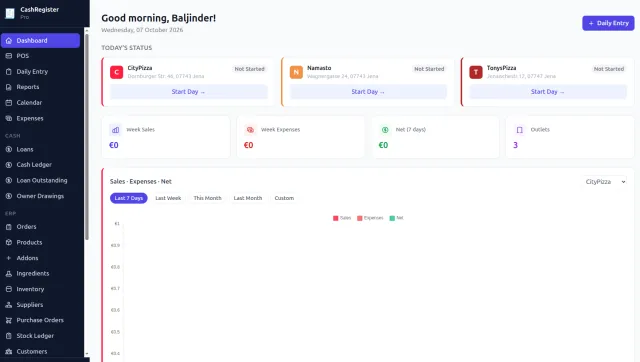Start Day for CityPizza
This screenshot has width=640, height=362.
(x=189, y=92)
